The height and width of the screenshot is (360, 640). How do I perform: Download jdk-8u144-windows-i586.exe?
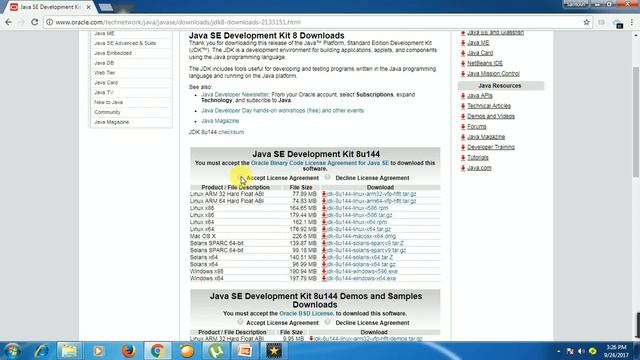point(362,271)
